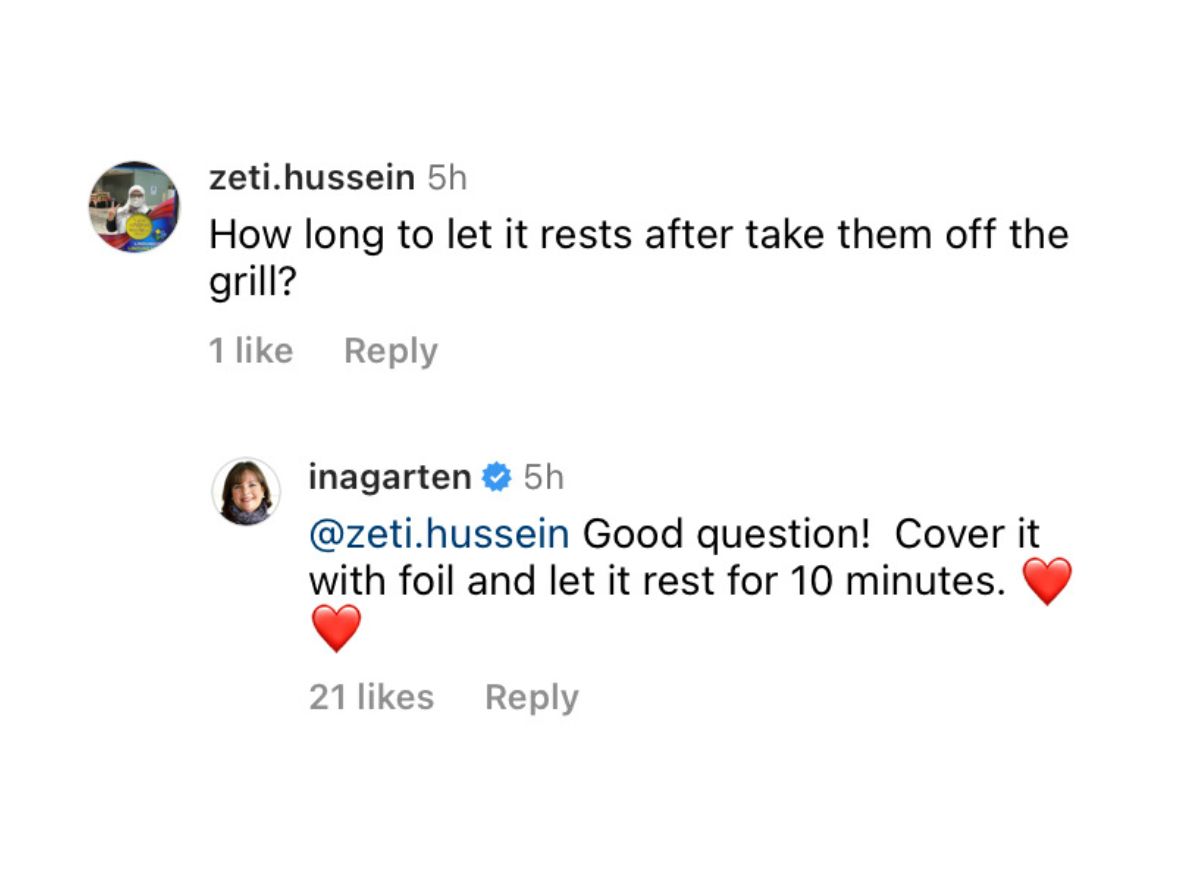Click the 5h timestamp beside inagarten
The image size is (1200, 879).
point(543,477)
